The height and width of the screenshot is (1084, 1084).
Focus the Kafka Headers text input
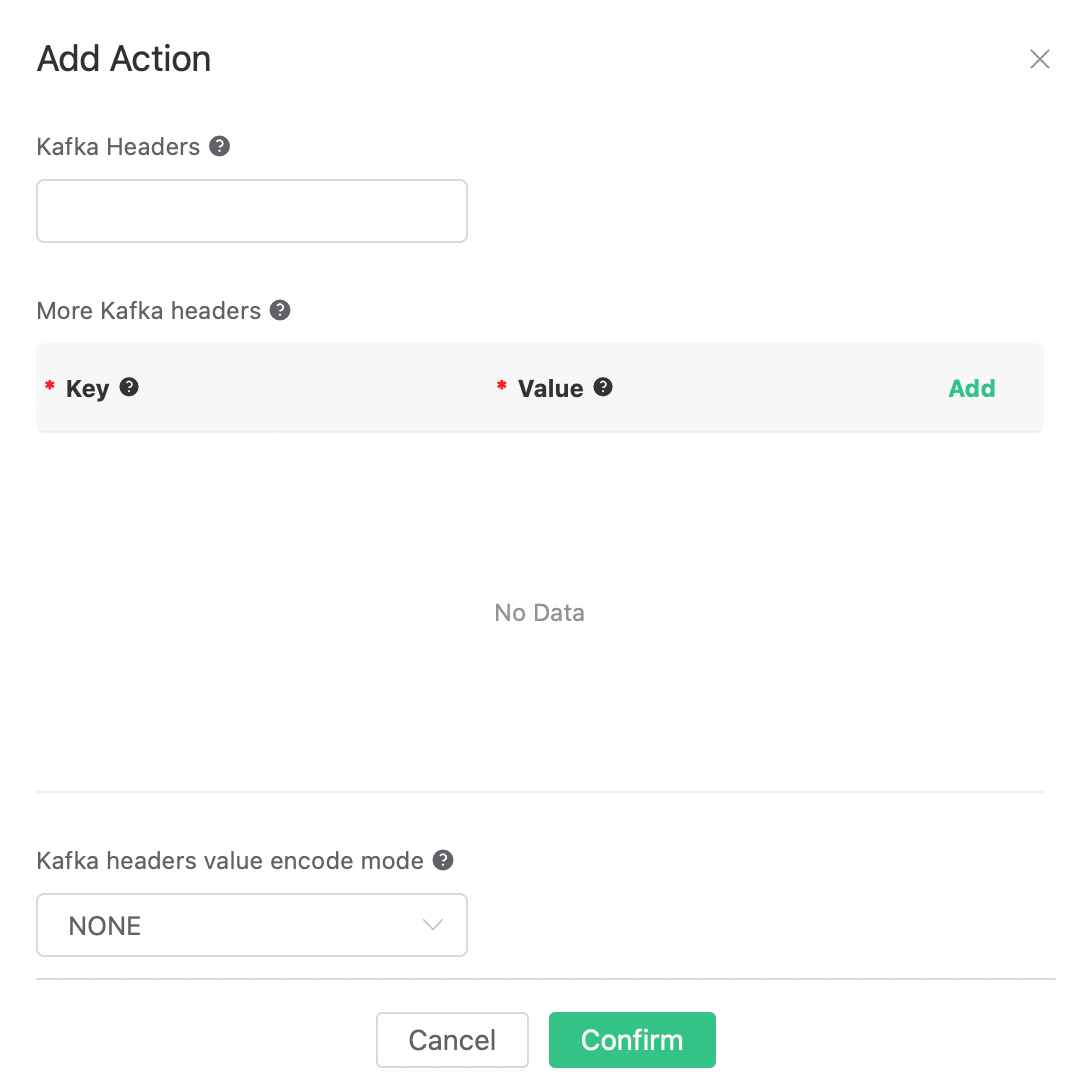[252, 211]
